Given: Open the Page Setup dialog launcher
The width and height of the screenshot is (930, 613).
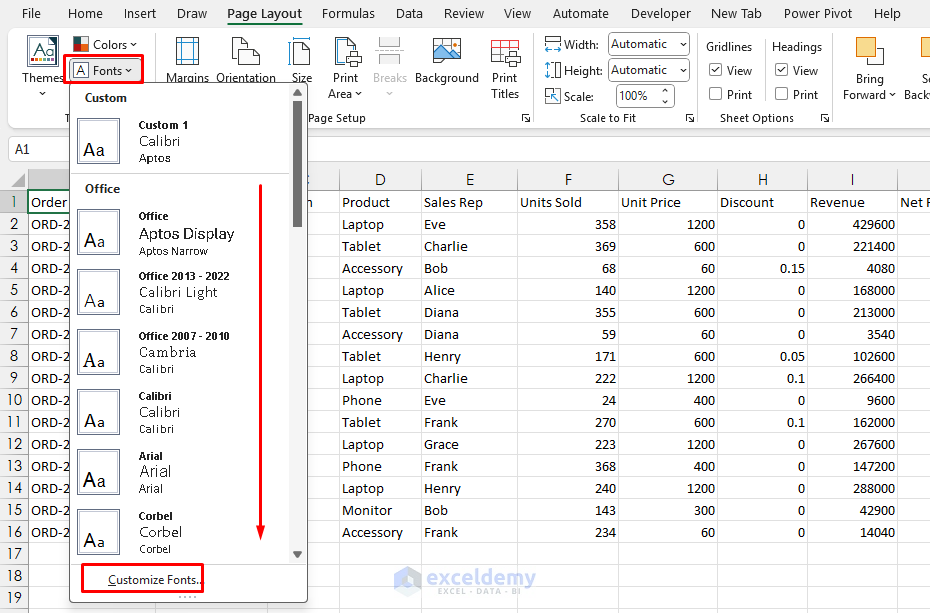Looking at the screenshot, I should point(525,118).
